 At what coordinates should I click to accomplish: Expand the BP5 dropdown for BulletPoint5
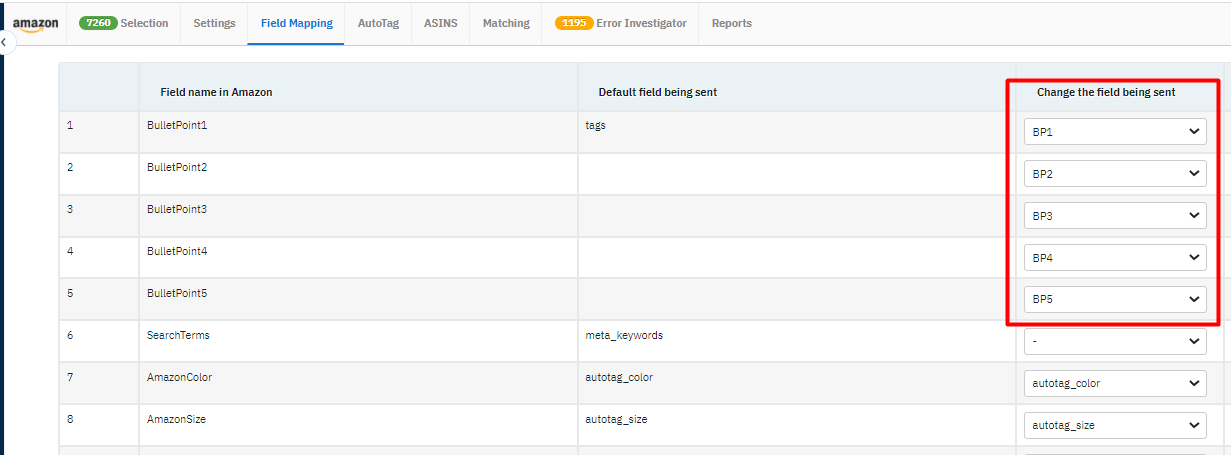click(1115, 299)
